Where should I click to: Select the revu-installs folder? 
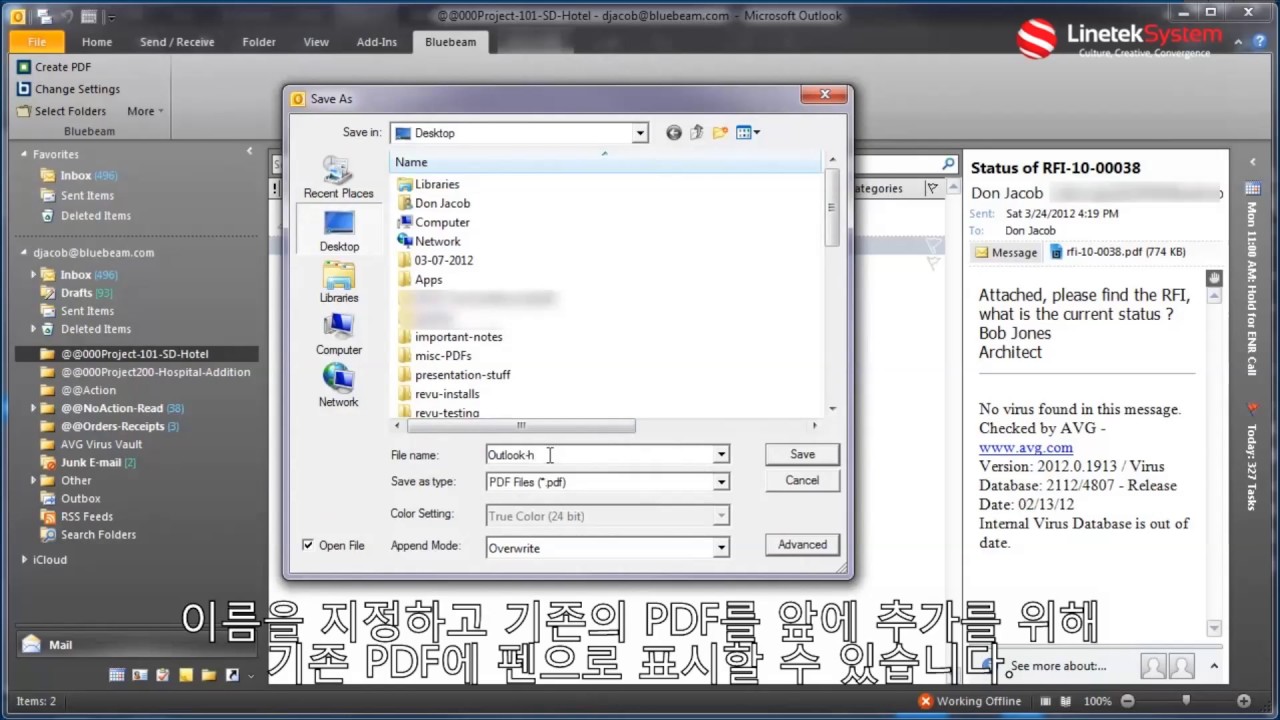(447, 394)
